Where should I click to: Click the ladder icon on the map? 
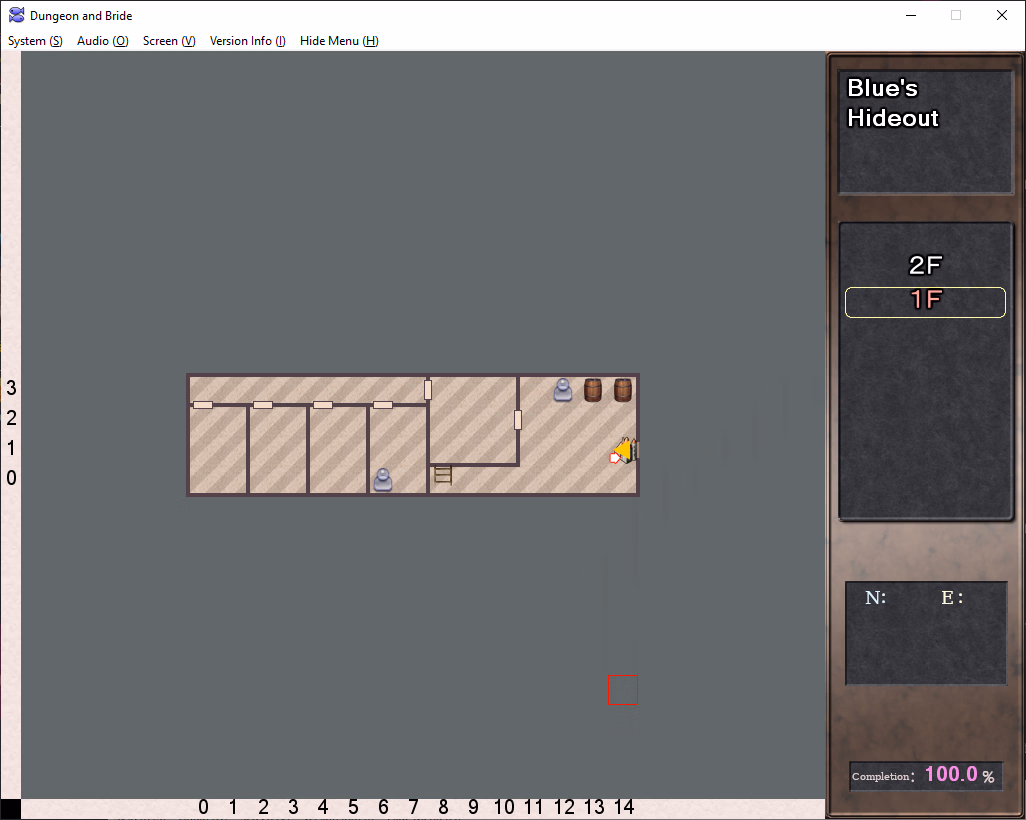pos(443,474)
